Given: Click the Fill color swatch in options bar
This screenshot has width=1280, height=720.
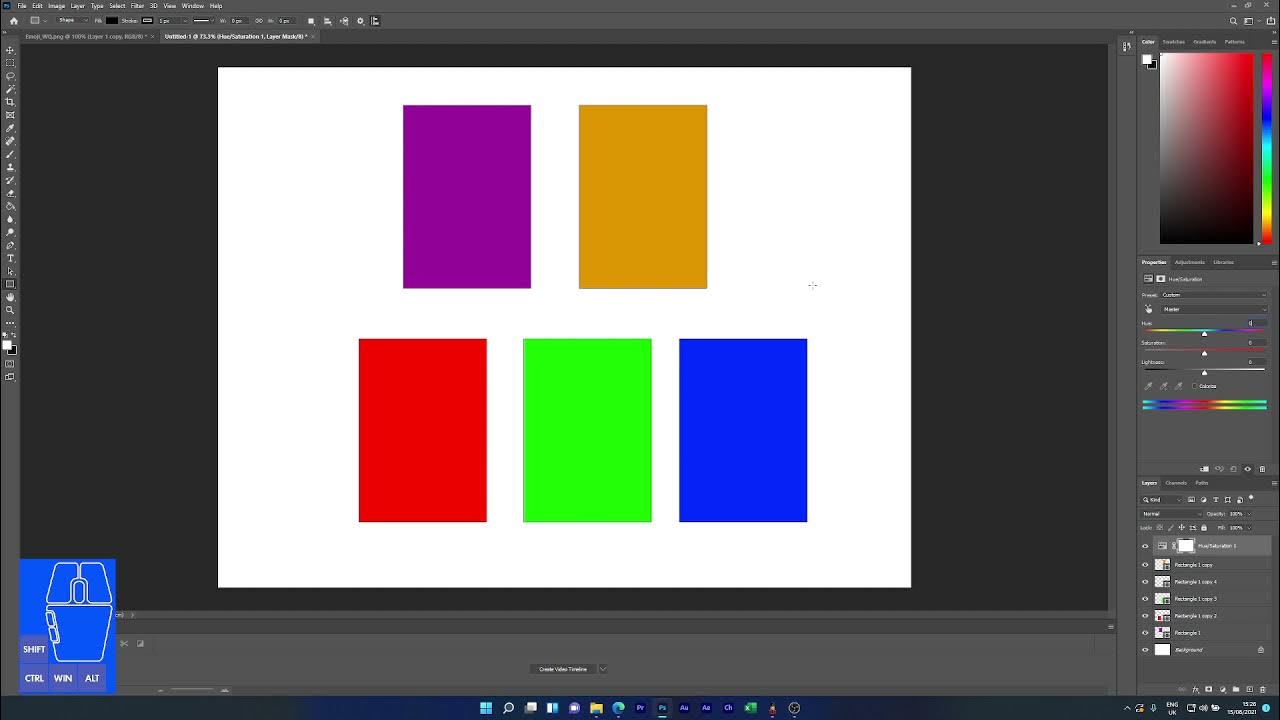Looking at the screenshot, I should 112,21.
